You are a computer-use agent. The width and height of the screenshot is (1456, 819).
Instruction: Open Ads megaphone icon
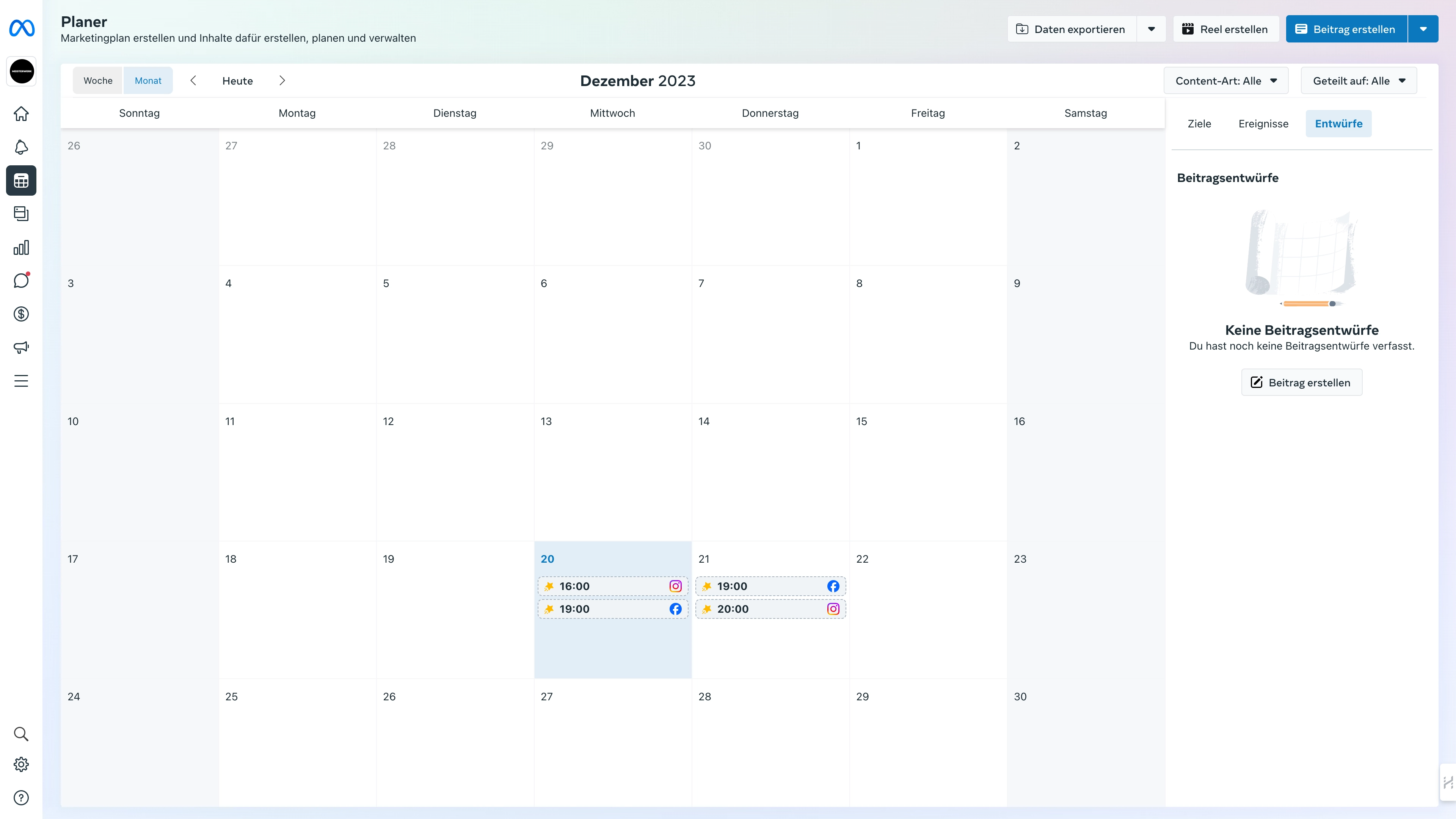pos(22,347)
